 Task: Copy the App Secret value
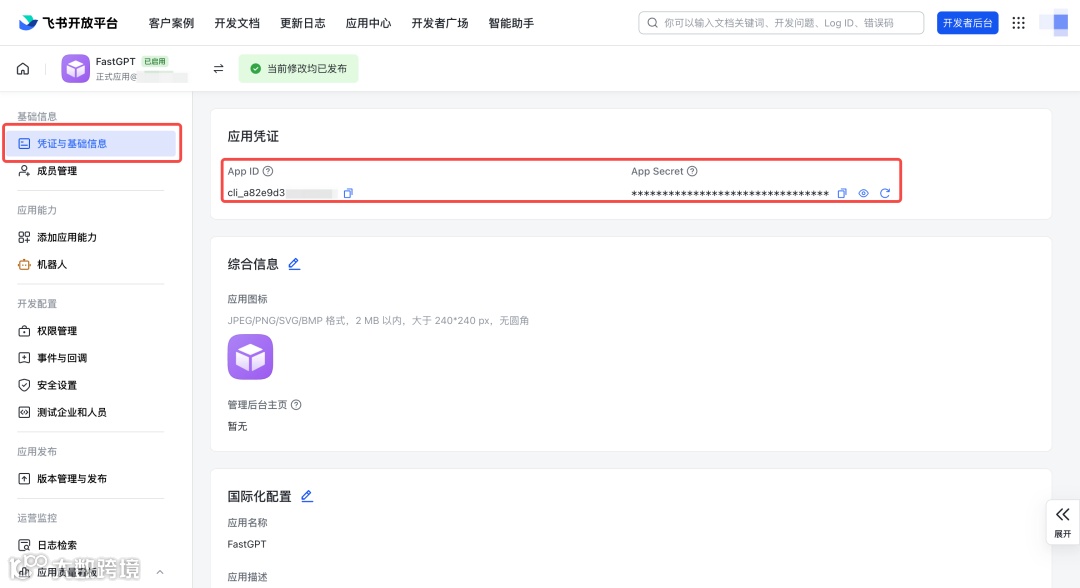(842, 193)
